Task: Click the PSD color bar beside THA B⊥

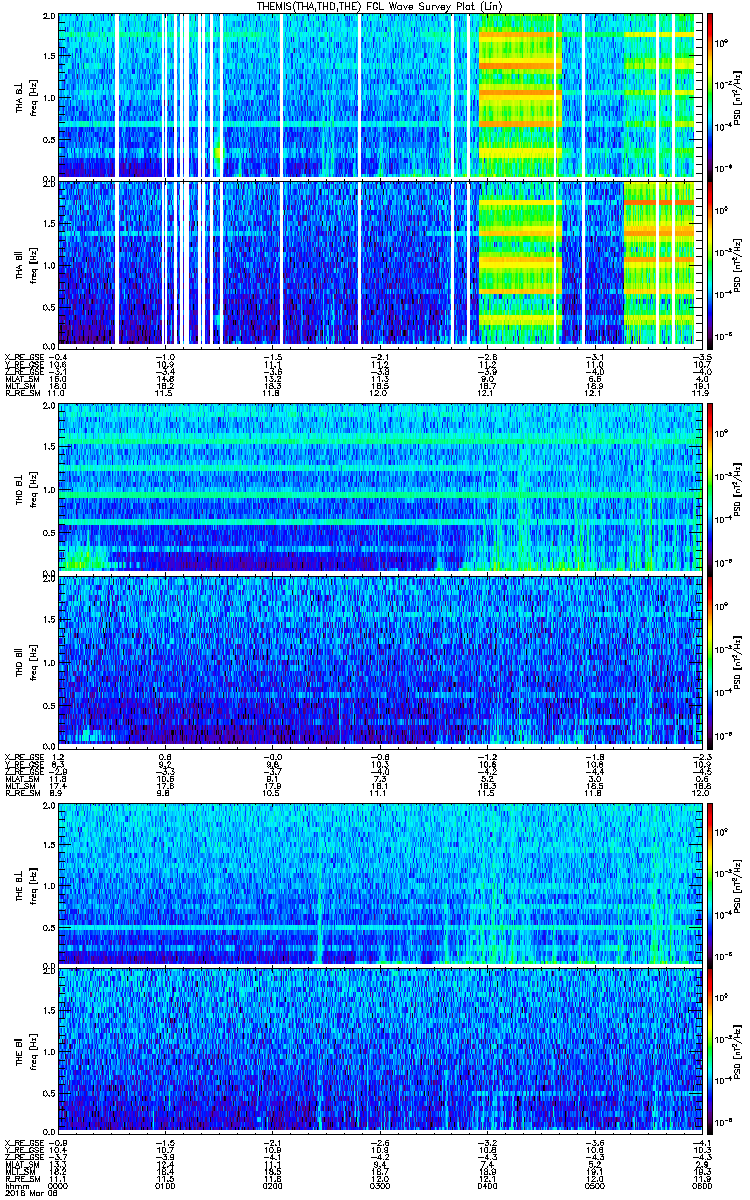Action: [710, 96]
